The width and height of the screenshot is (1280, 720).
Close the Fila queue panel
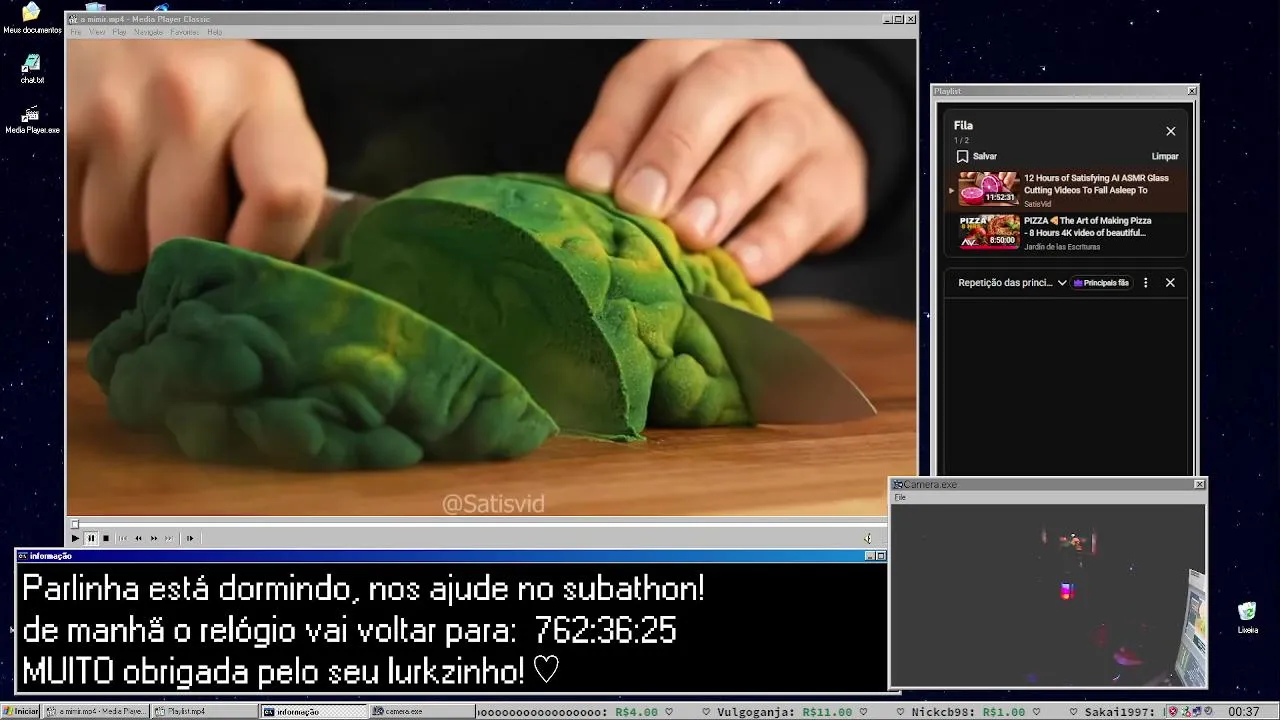pyautogui.click(x=1171, y=131)
